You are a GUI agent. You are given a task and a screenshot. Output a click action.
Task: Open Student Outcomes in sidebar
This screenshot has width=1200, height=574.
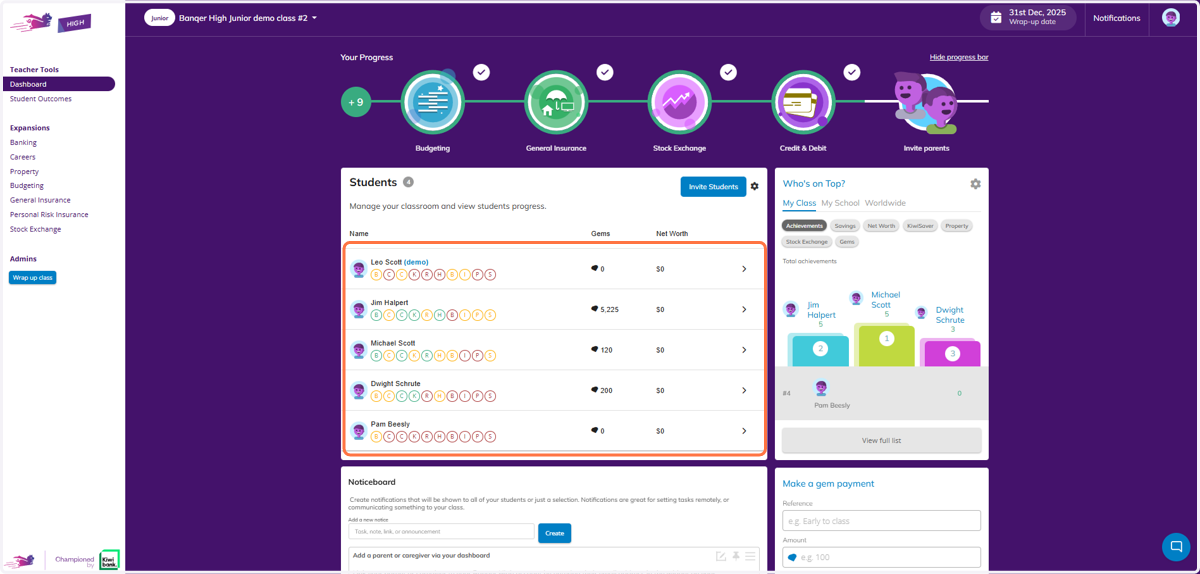click(x=41, y=99)
